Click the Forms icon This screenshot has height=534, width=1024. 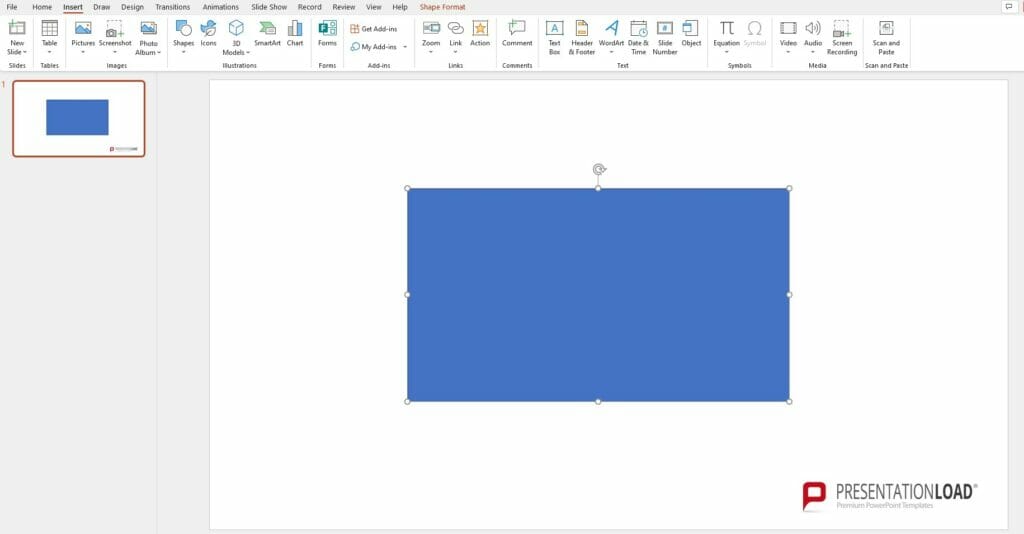tap(327, 33)
